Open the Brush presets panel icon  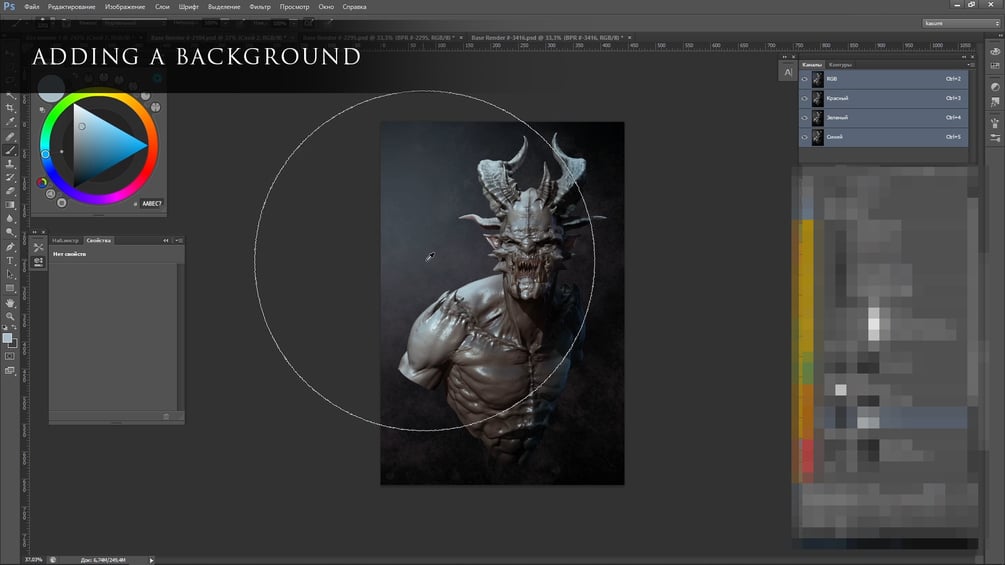coord(995,123)
